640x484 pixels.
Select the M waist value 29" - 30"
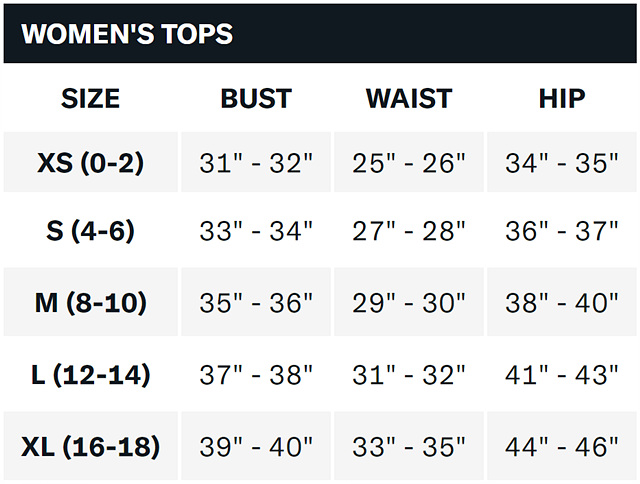409,303
